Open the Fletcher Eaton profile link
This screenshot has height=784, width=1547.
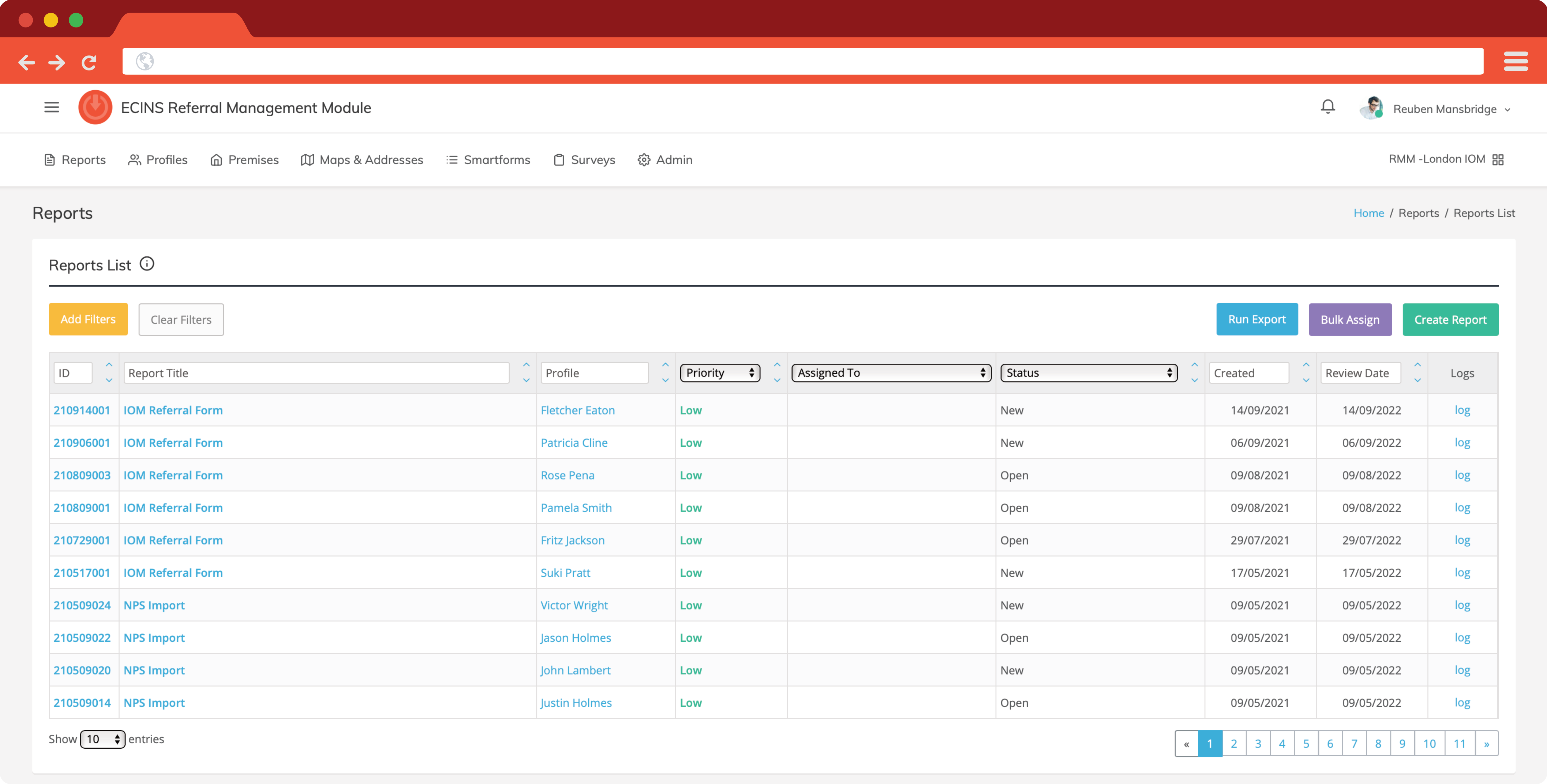tap(577, 410)
